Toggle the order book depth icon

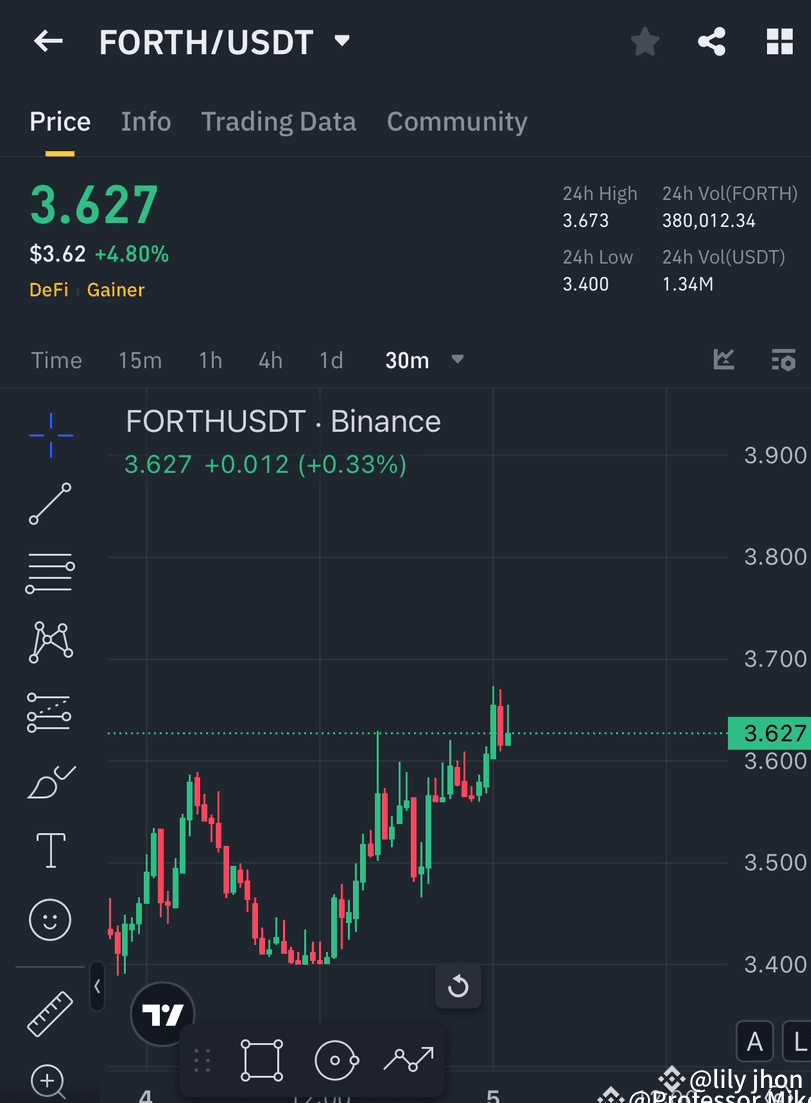click(783, 359)
